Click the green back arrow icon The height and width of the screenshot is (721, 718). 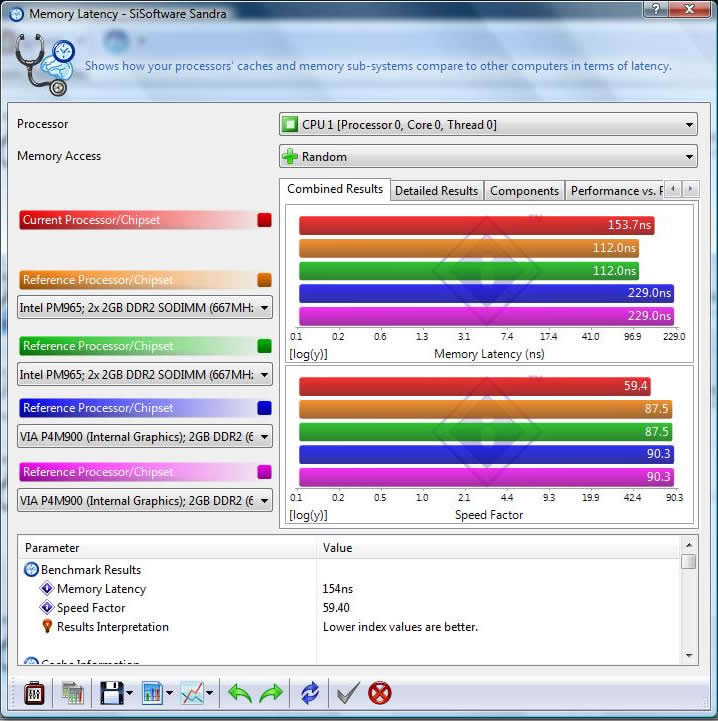(240, 693)
